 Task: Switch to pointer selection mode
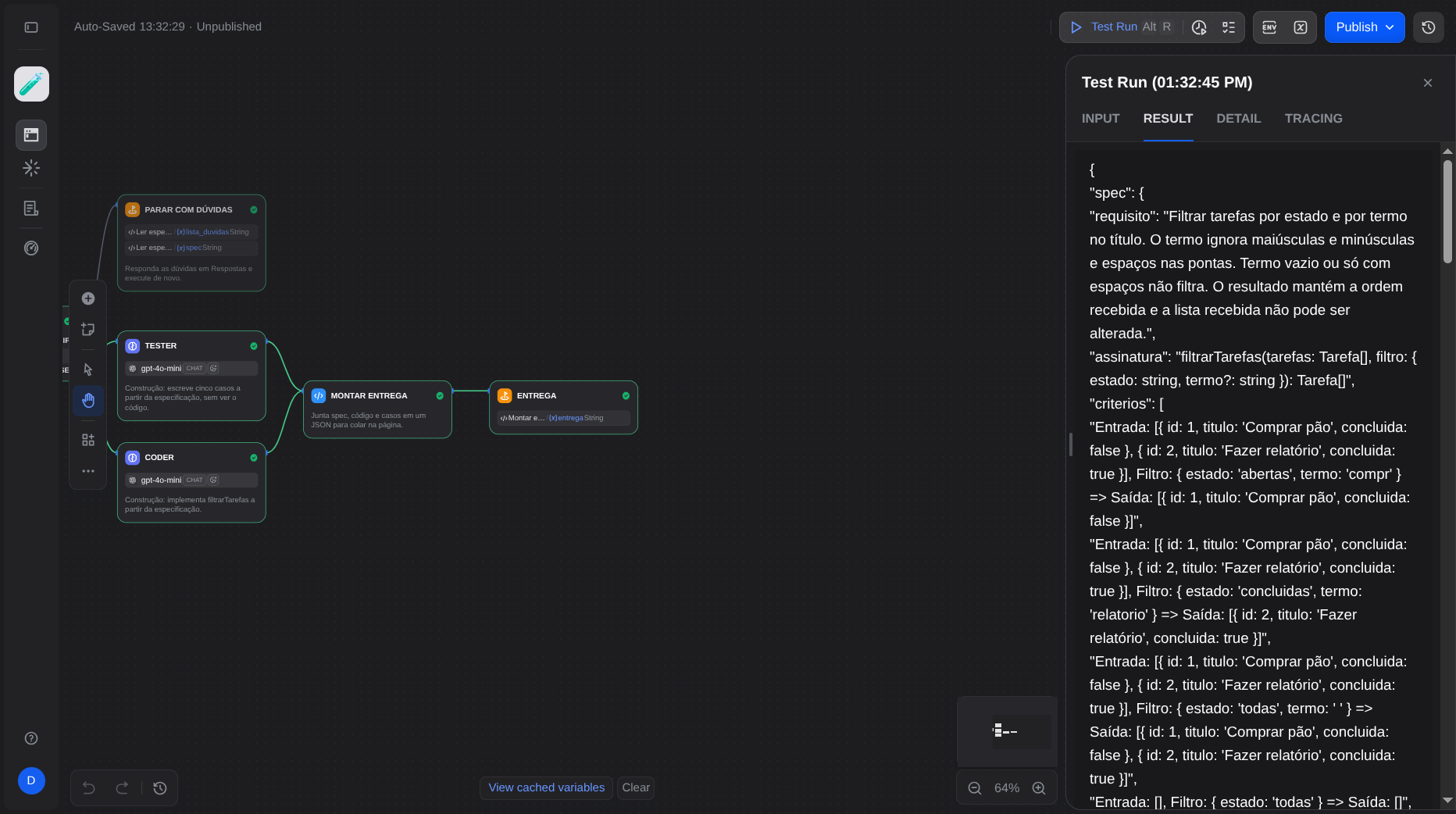coord(88,370)
